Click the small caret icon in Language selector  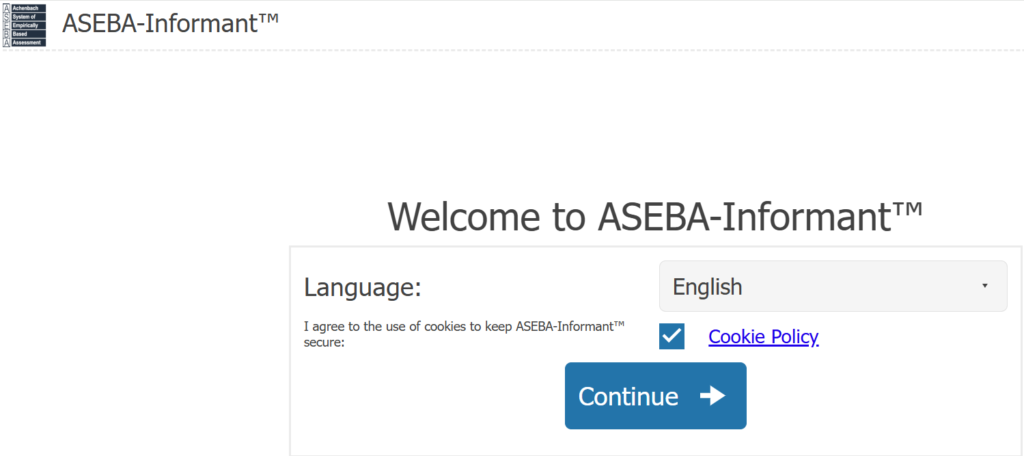coord(985,286)
